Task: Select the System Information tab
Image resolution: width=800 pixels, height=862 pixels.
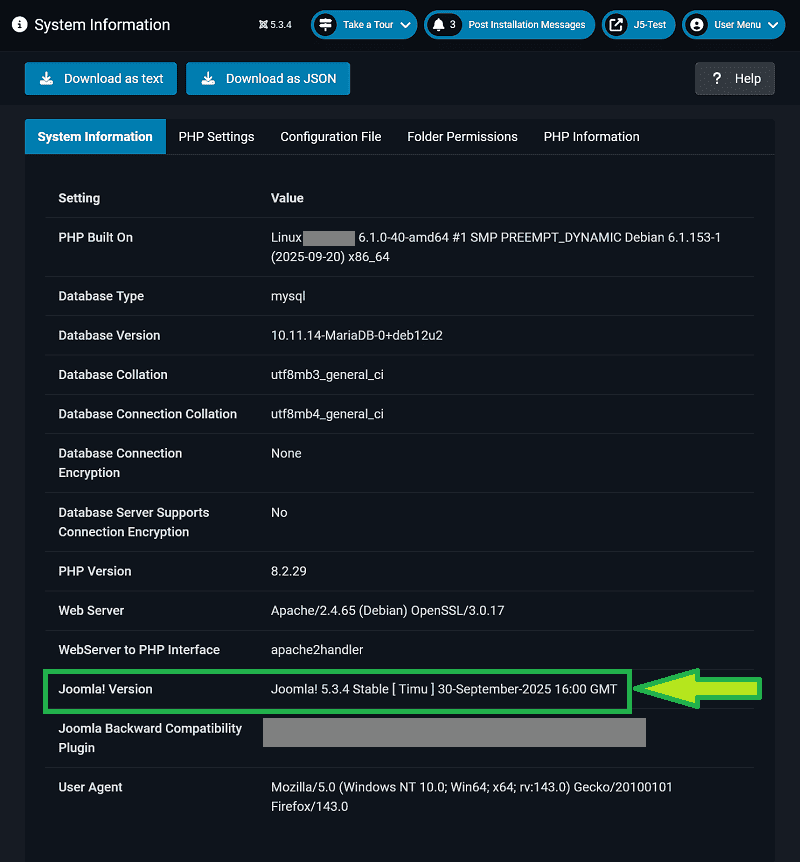Action: (95, 137)
